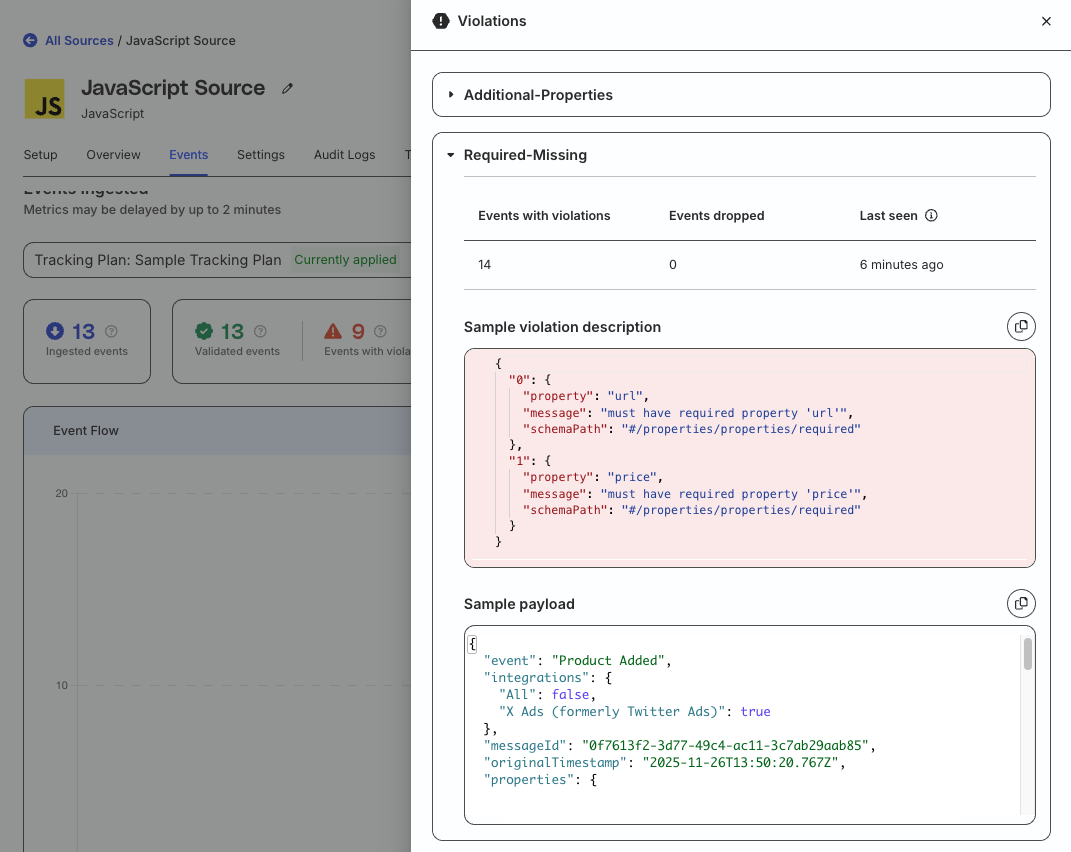Click the Currently applied badge
The width and height of the screenshot is (1071, 852).
pyautogui.click(x=345, y=260)
